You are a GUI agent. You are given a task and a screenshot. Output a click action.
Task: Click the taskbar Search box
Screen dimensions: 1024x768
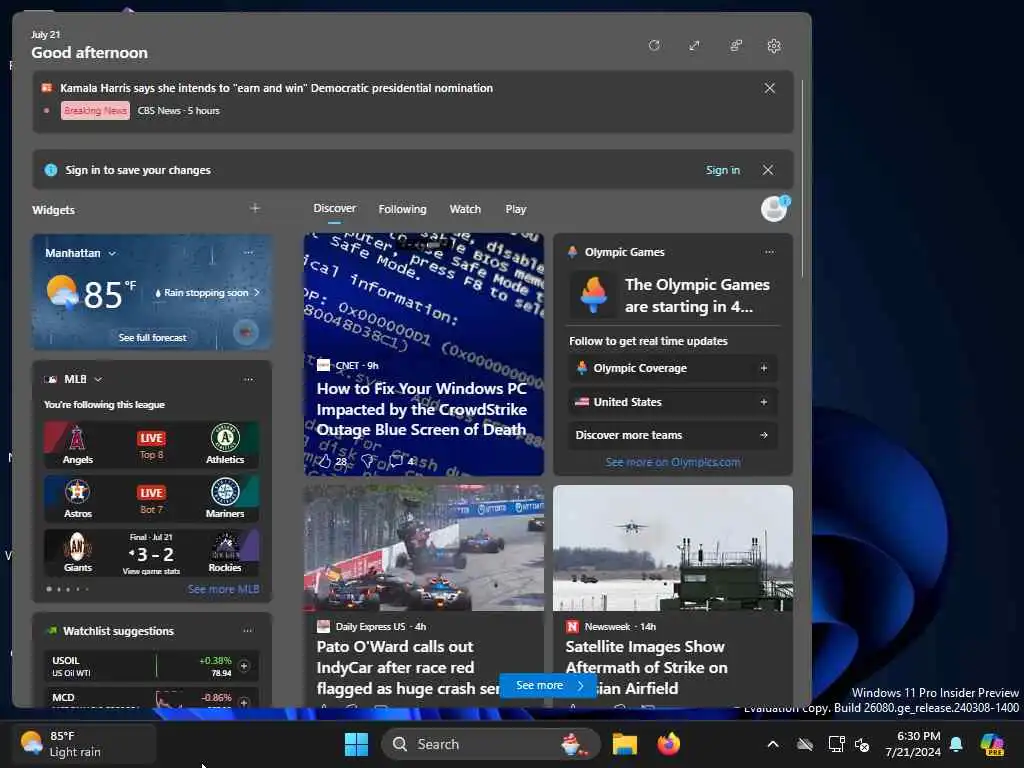click(x=490, y=744)
